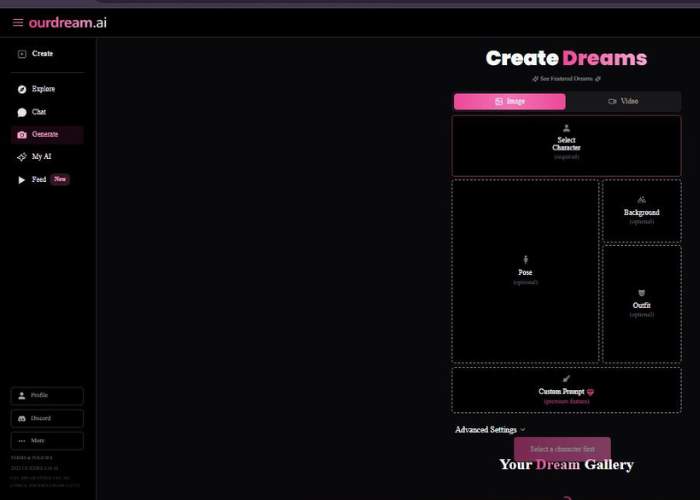Open Chat via speech bubble icon
The width and height of the screenshot is (700, 500).
[22, 112]
